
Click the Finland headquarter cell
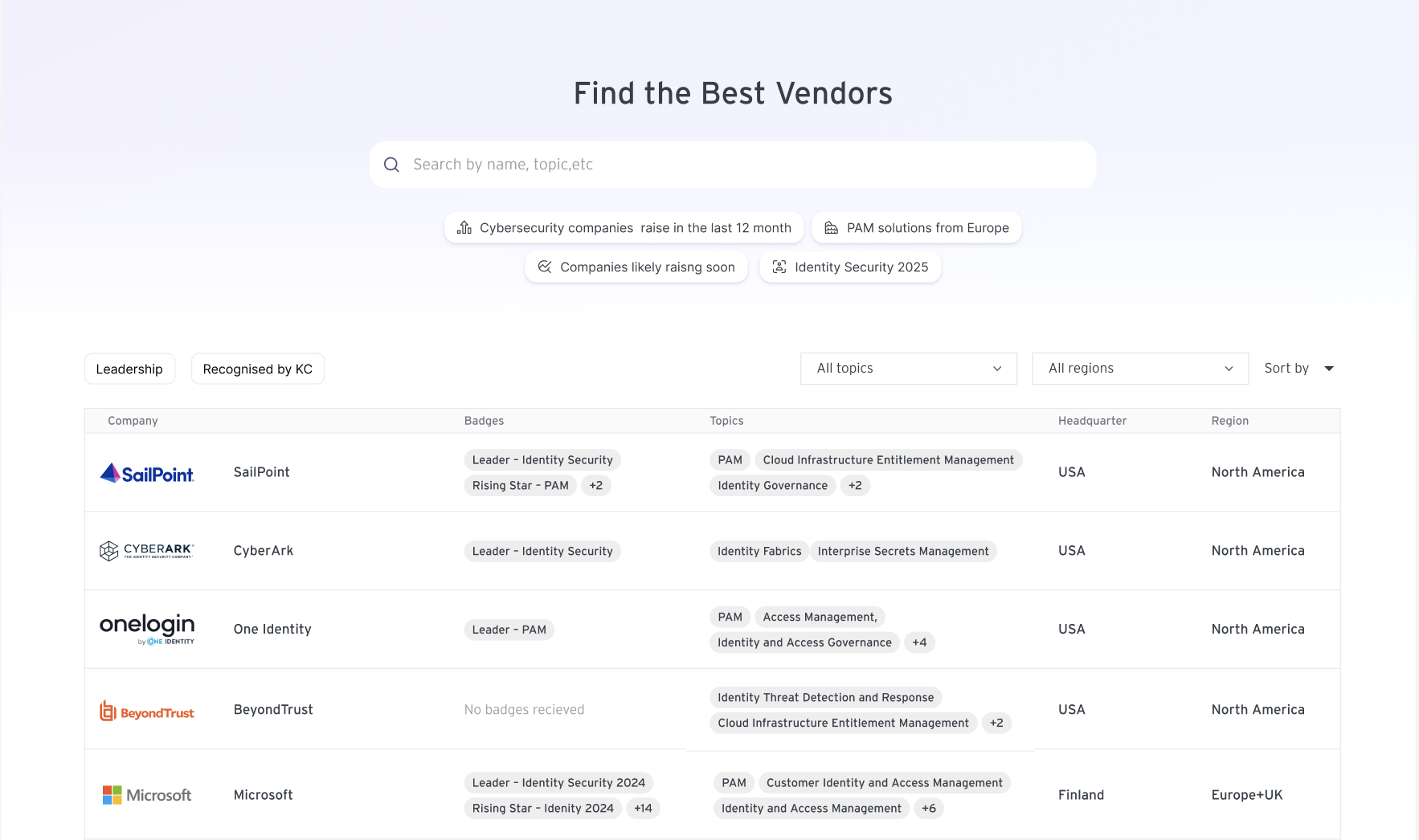pos(1081,795)
